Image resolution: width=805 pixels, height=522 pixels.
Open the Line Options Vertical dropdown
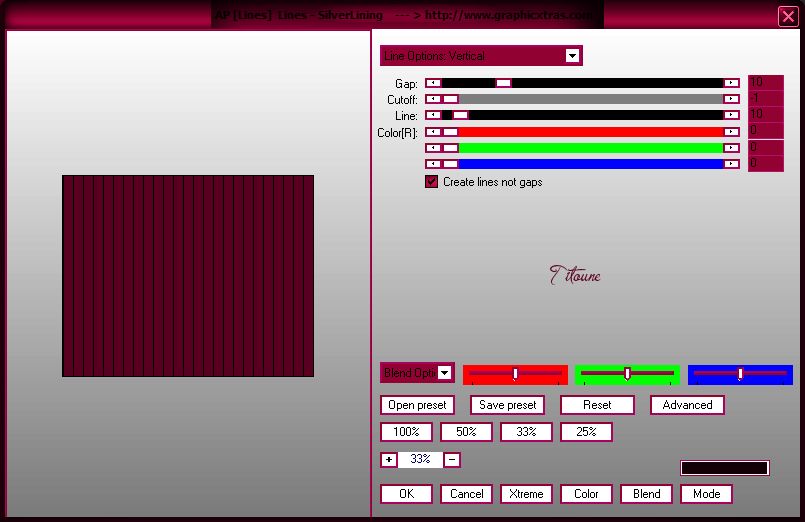pyautogui.click(x=572, y=56)
